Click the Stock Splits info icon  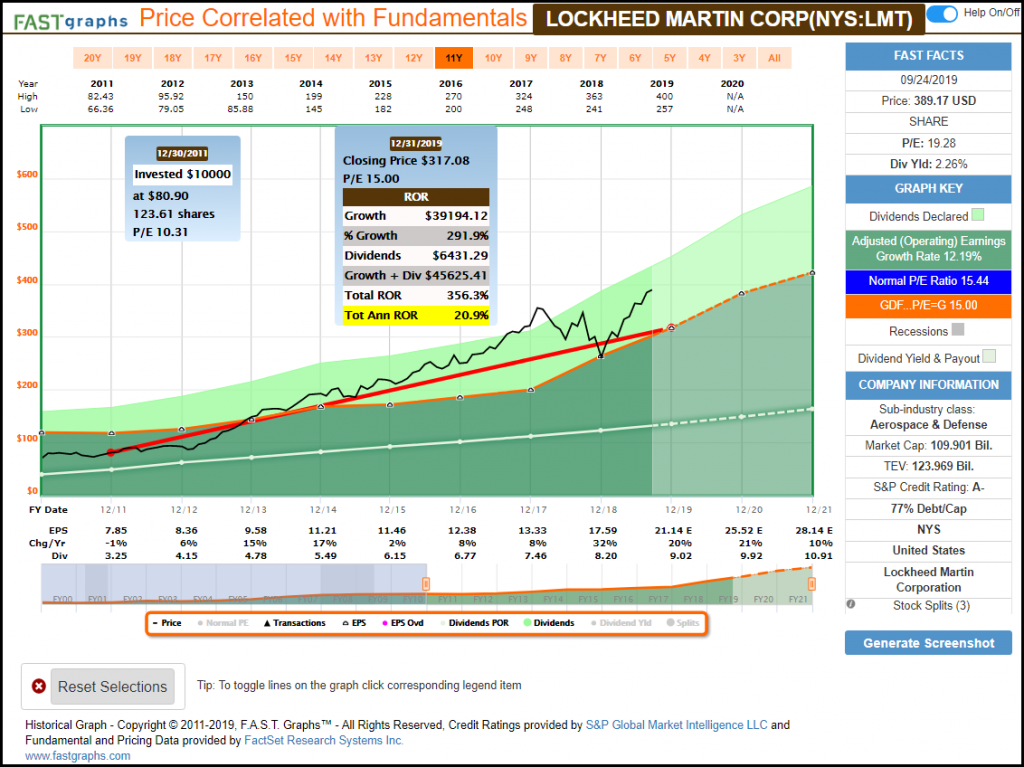[851, 604]
